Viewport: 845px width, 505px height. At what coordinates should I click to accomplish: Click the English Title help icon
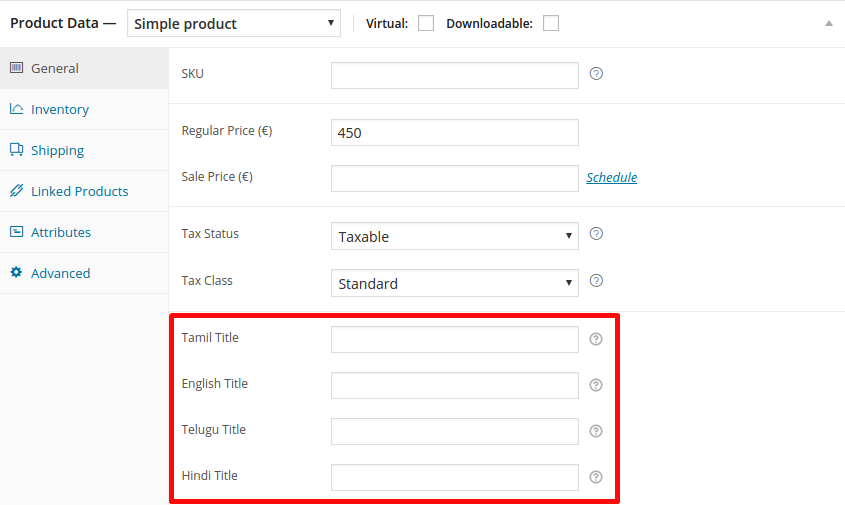596,385
